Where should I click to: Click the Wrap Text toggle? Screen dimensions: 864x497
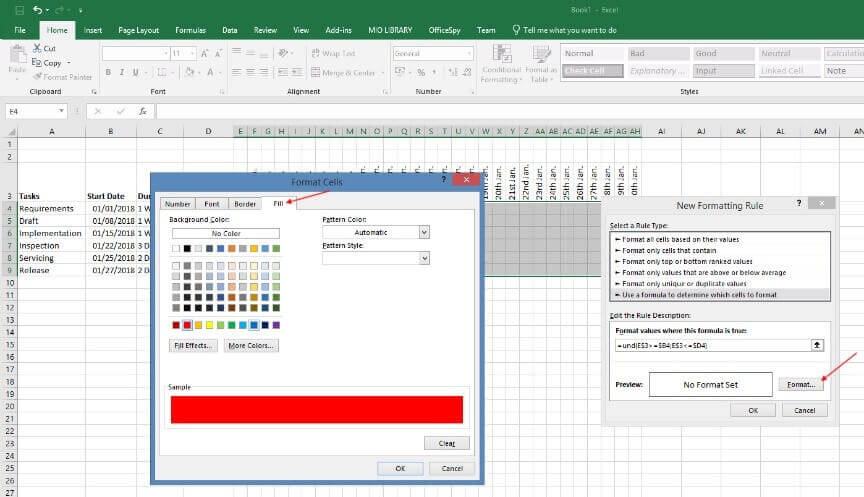pos(333,53)
